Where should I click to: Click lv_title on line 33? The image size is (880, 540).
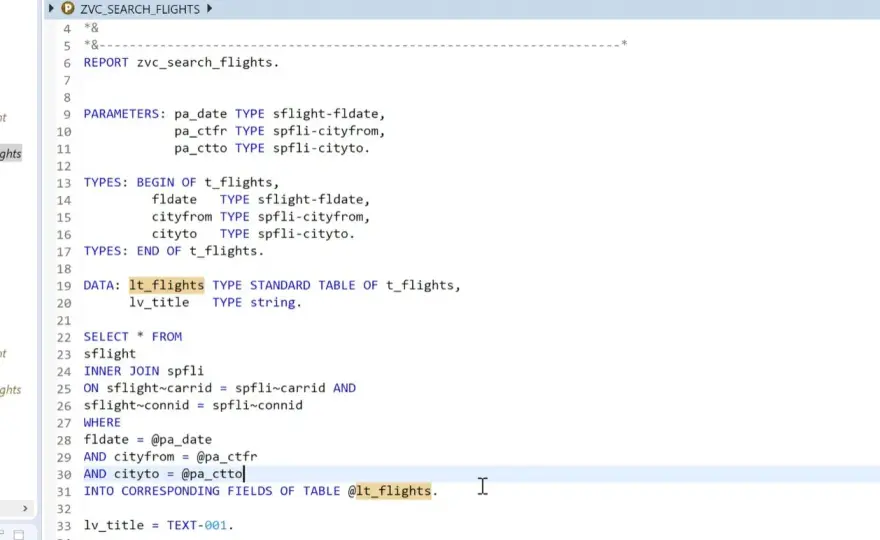[113, 525]
